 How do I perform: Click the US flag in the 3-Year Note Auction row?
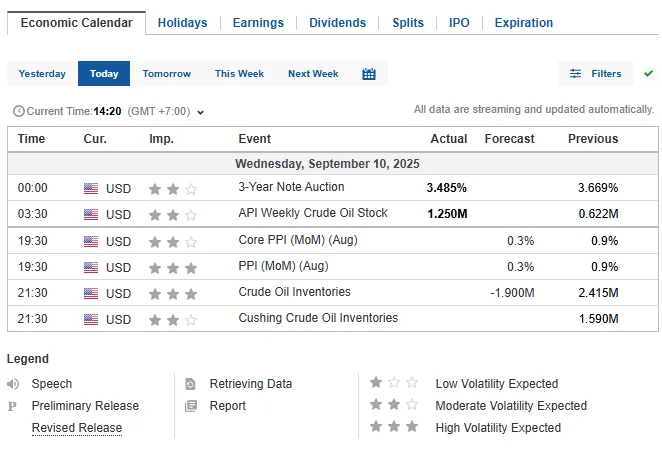pyautogui.click(x=91, y=188)
